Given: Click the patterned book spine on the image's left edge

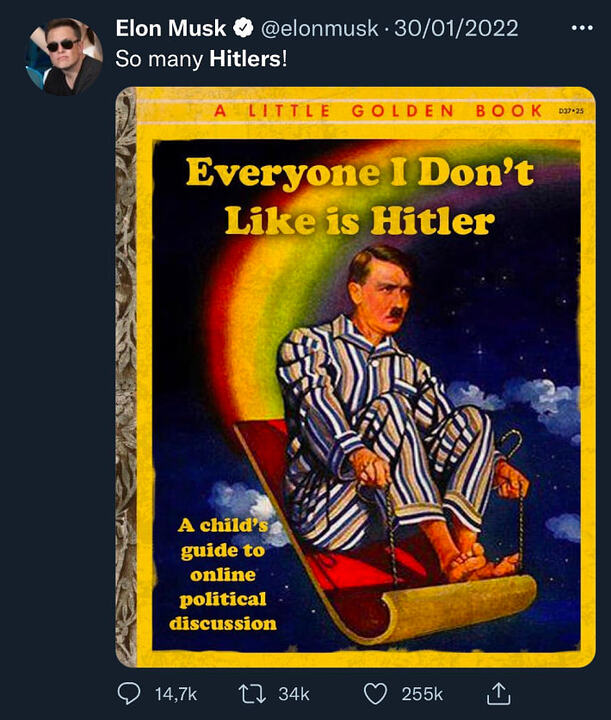Looking at the screenshot, I should point(126,377).
